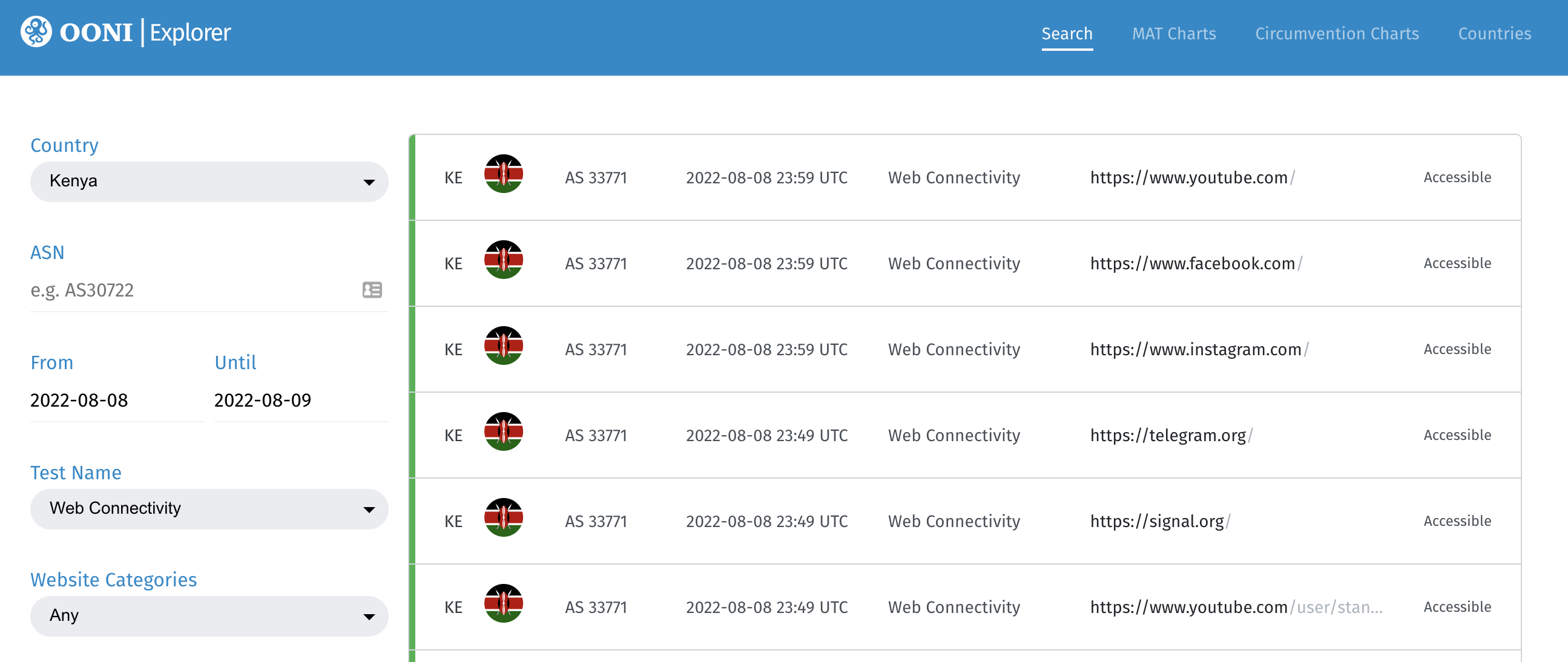This screenshot has width=1568, height=662.
Task: Click Kenya flag in youtube.com row
Action: (x=502, y=174)
